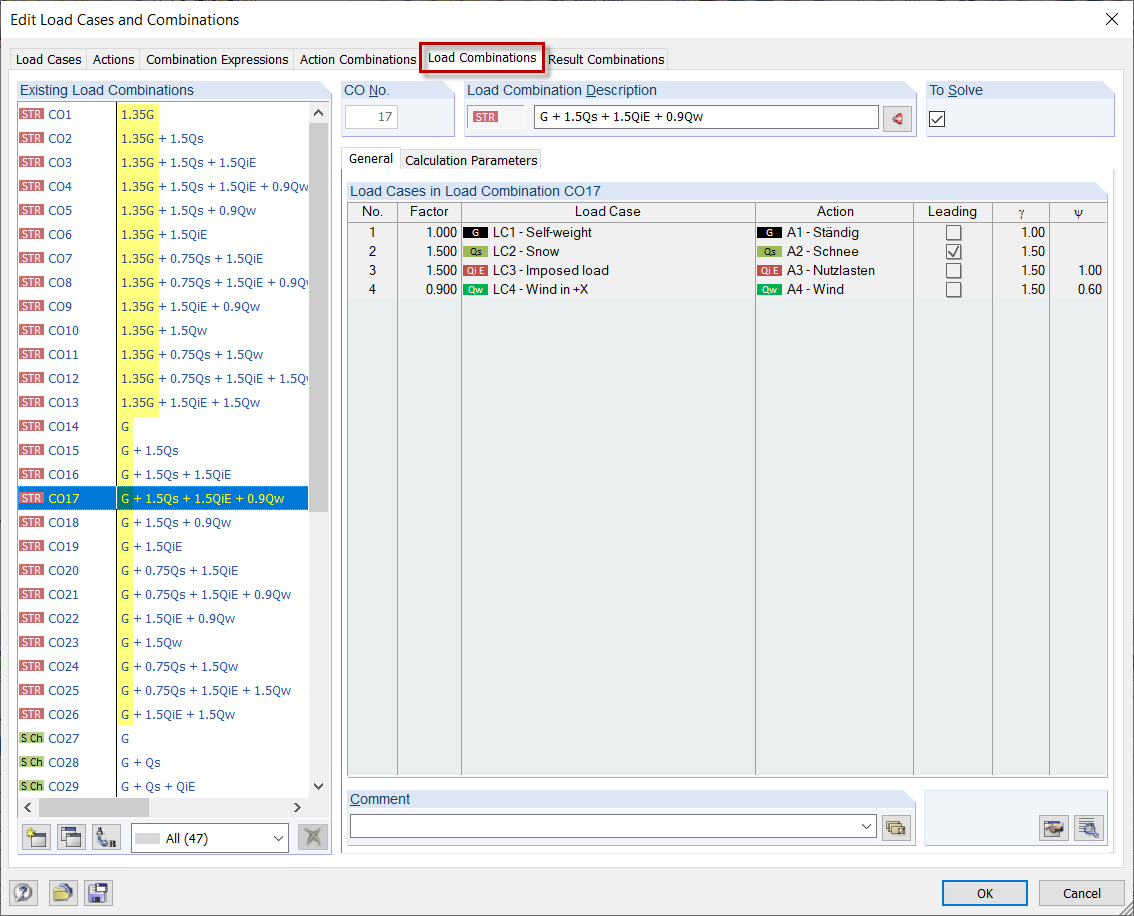Click the Cancel button
Screen dimensions: 1134x916
tap(1081, 893)
